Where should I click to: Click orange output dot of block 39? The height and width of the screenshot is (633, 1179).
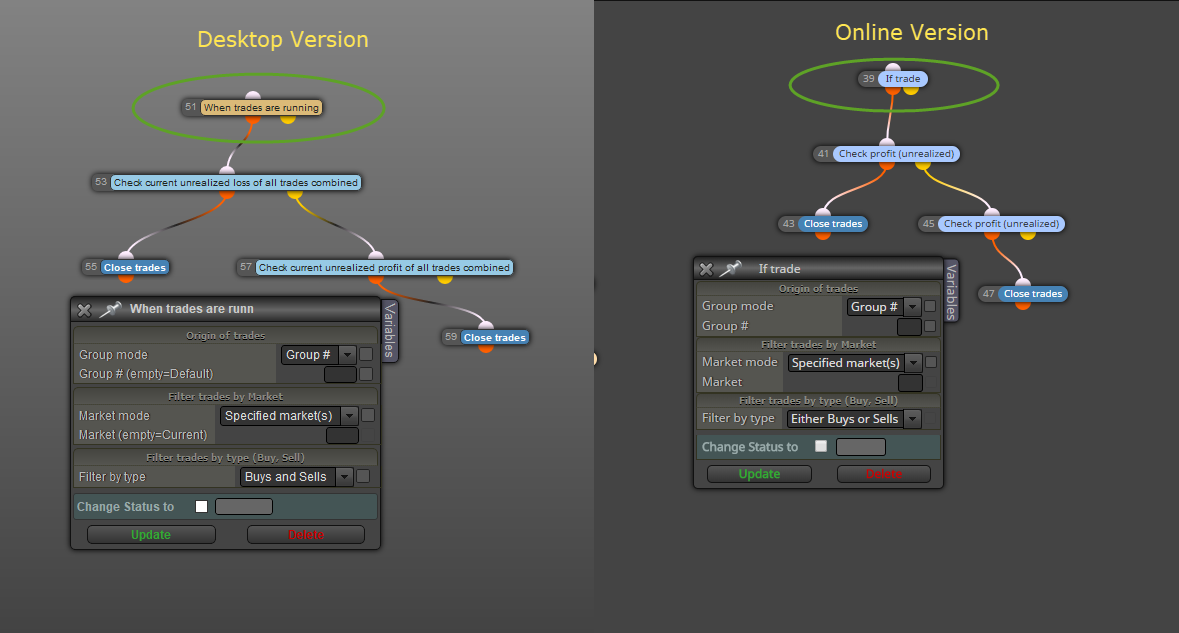893,89
